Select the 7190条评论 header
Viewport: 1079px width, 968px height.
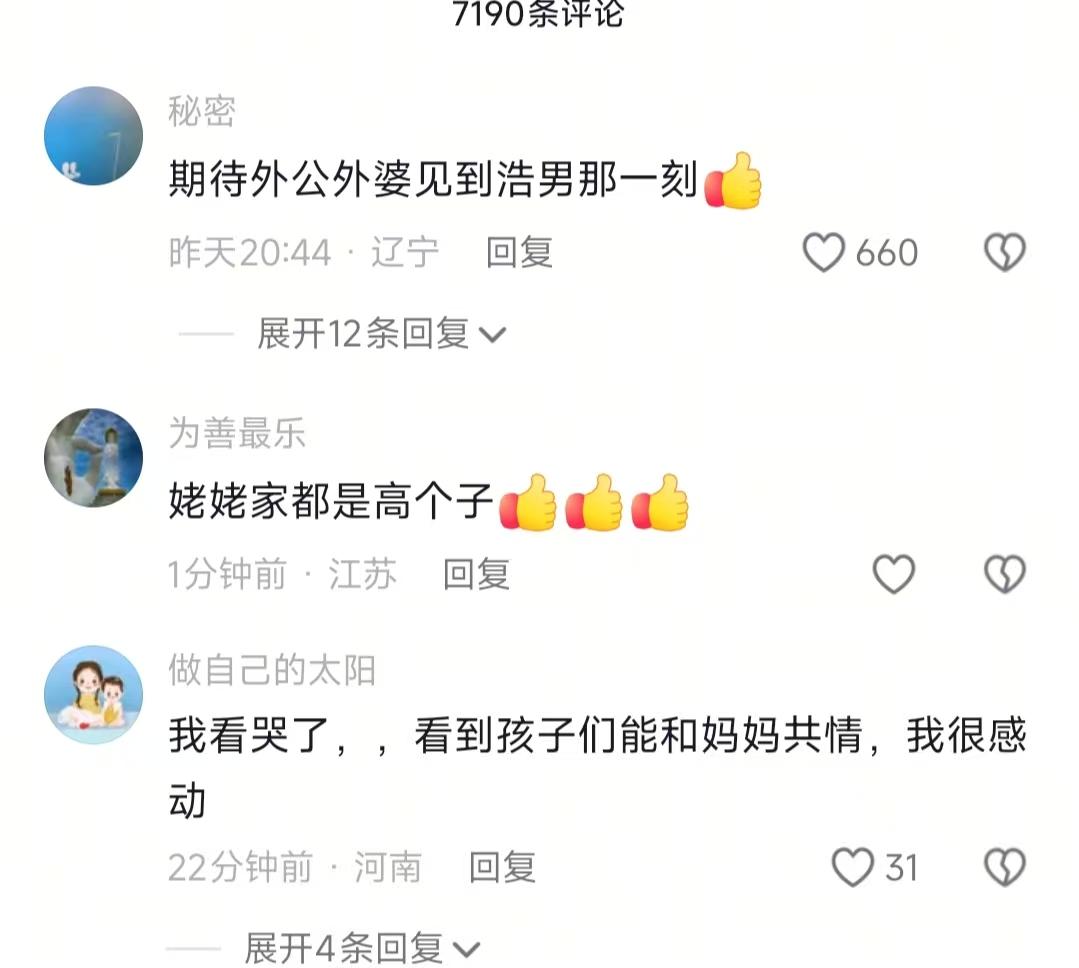(538, 14)
